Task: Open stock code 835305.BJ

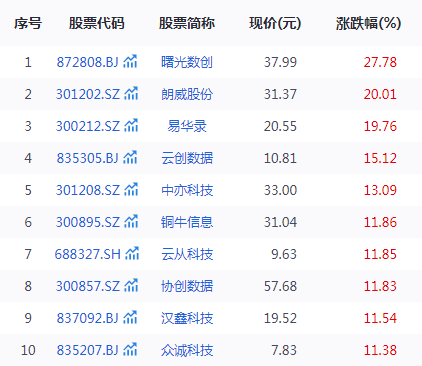Action: 87,158
